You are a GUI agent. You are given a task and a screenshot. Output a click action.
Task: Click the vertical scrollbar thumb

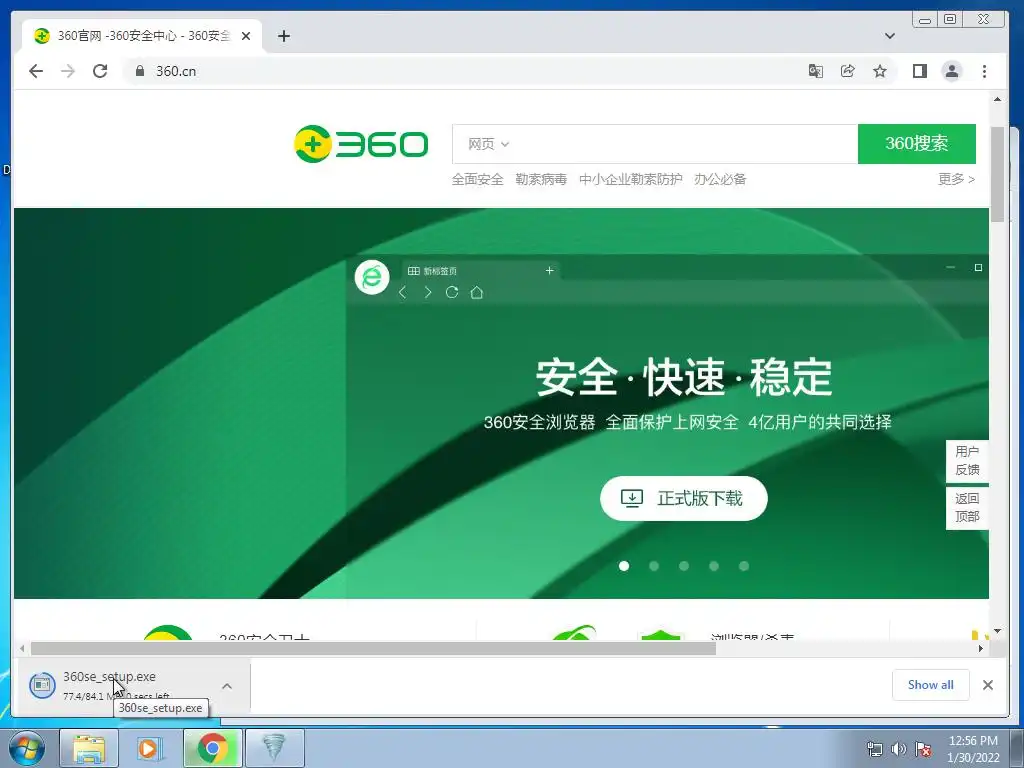[x=997, y=174]
